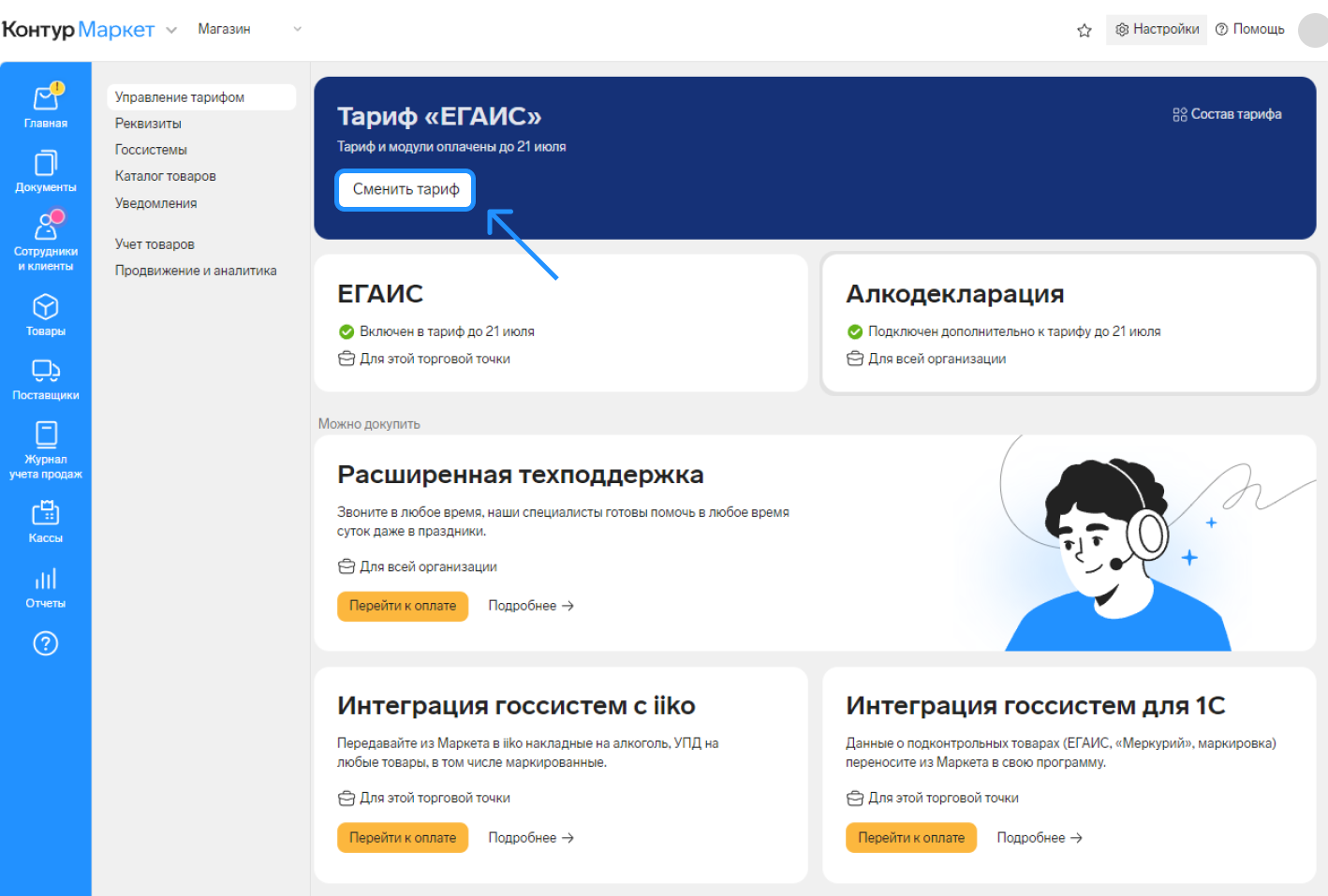Open Подробнее for Интеграция госсистем для 1С
Screen dimensions: 1328x896
(x=1040, y=838)
